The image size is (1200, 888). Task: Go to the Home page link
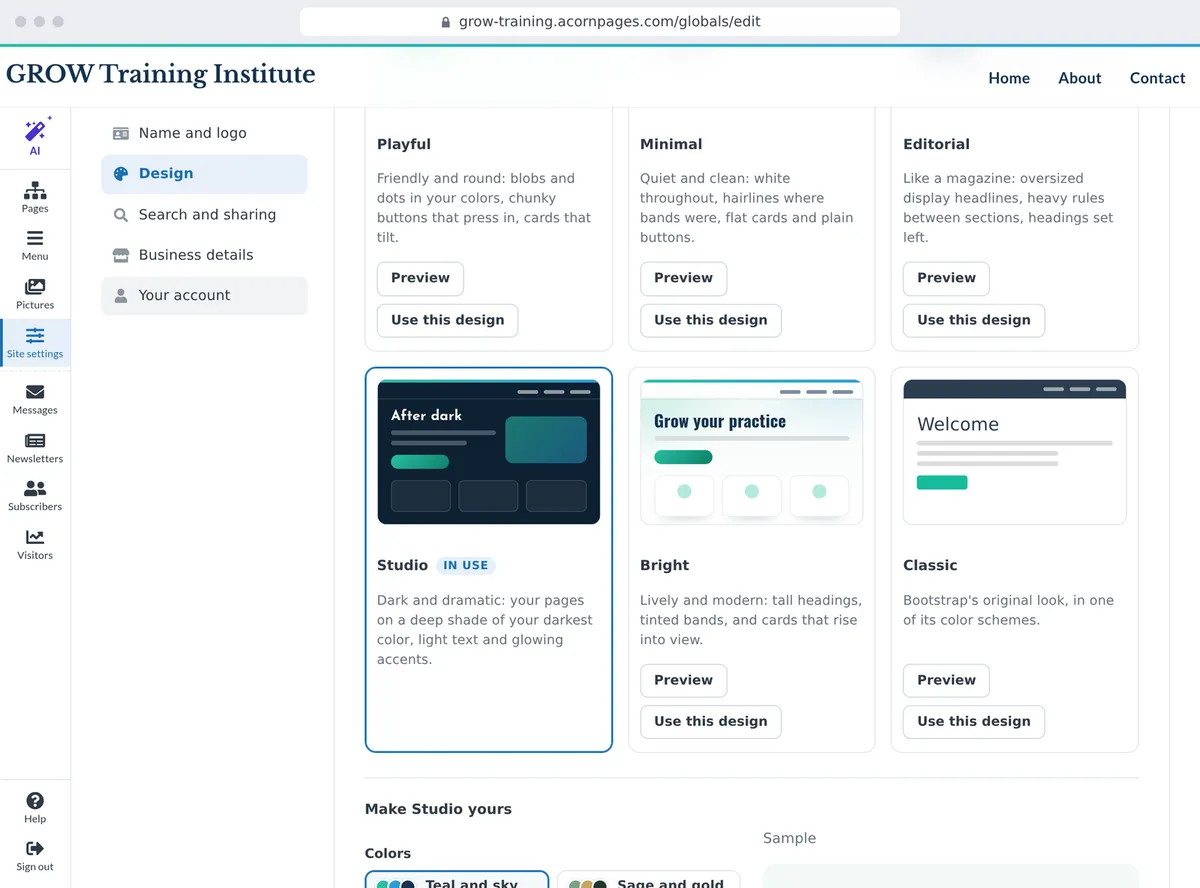(x=1009, y=78)
